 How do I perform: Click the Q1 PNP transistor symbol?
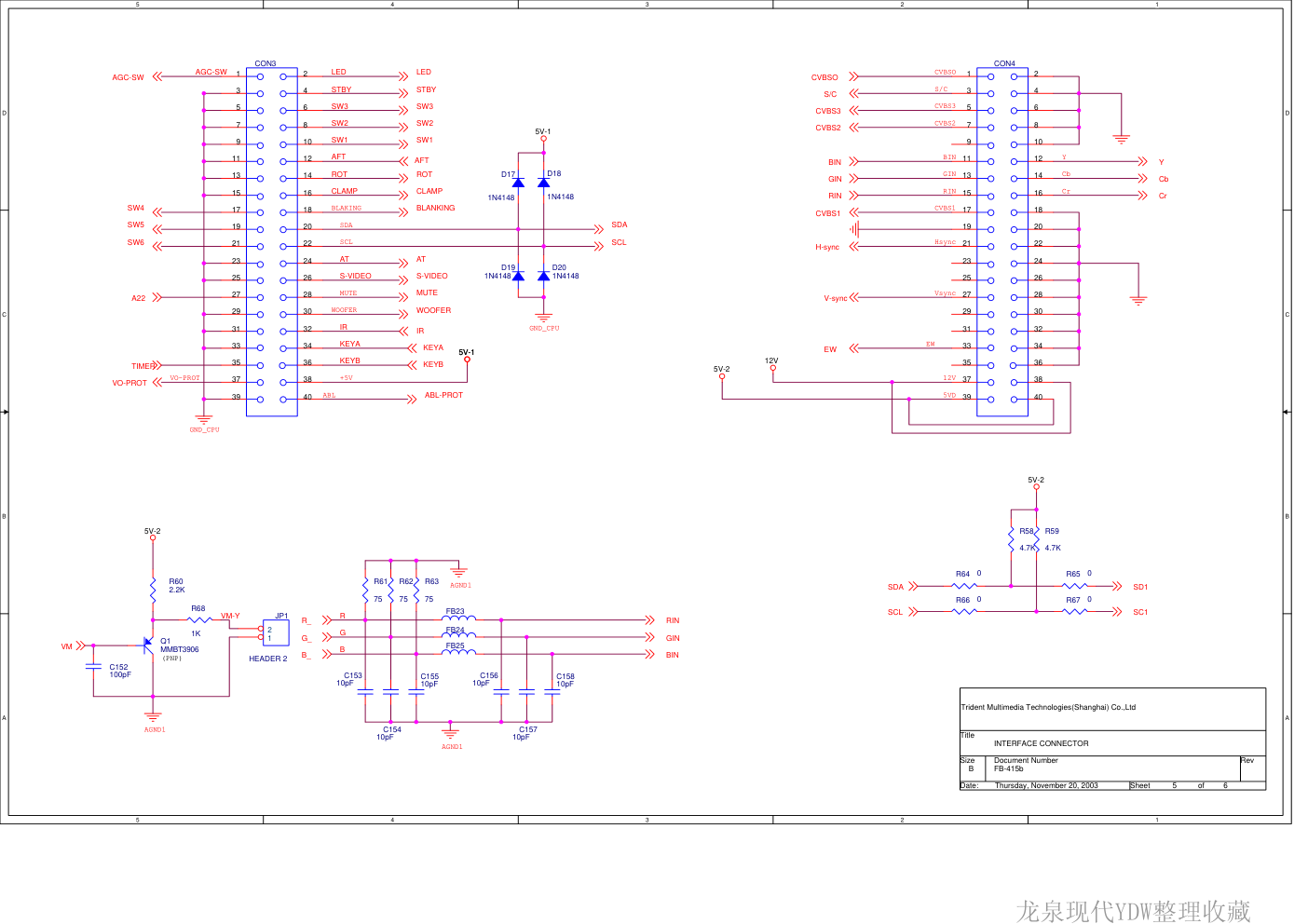(x=147, y=644)
